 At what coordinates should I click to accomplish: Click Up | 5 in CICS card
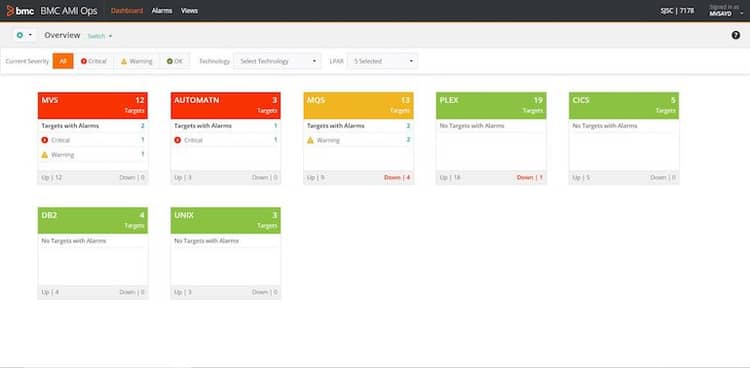click(x=581, y=178)
